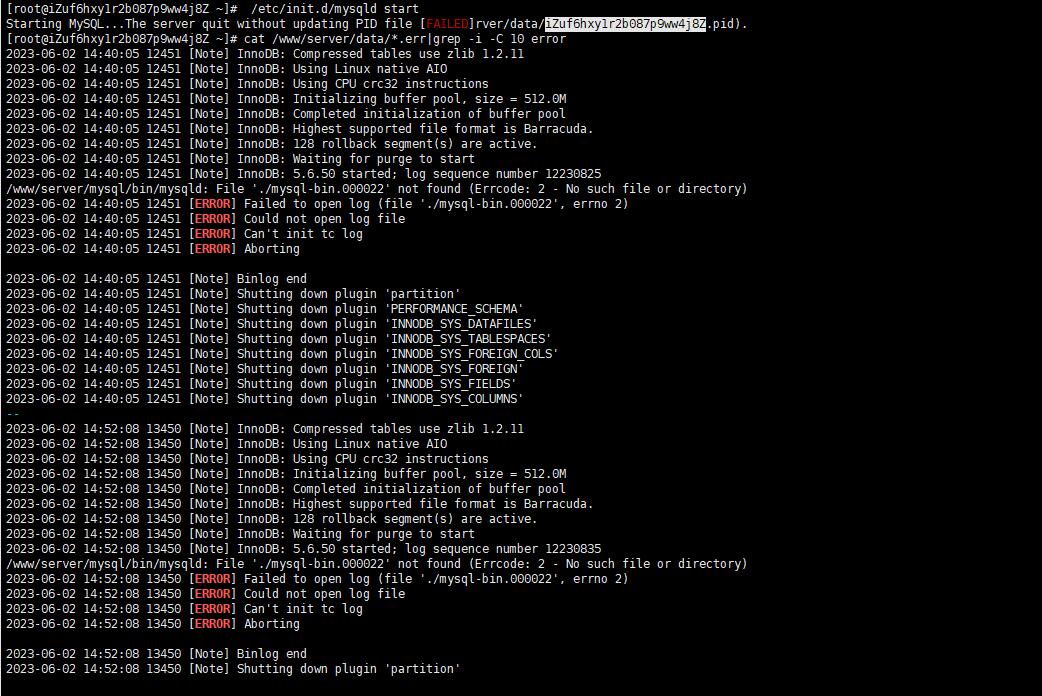Image resolution: width=1042 pixels, height=696 pixels.
Task: Click the red FAILED status text
Action: (447, 24)
